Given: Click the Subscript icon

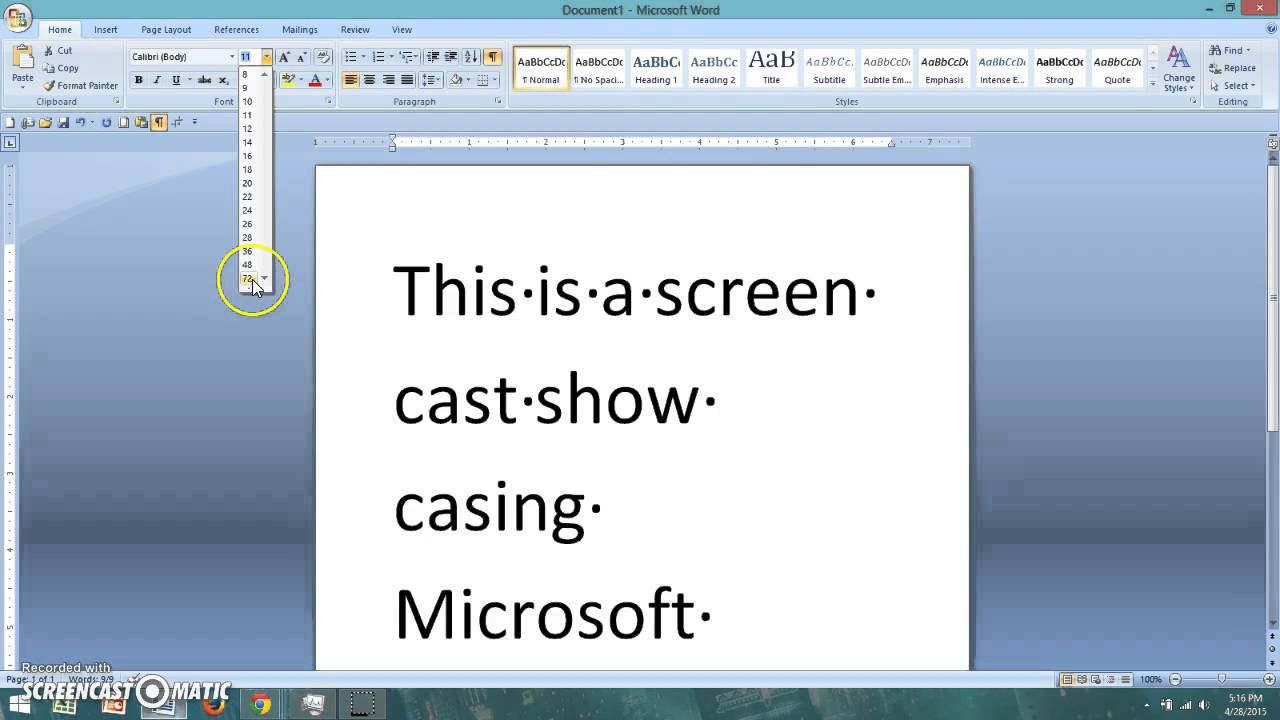Looking at the screenshot, I should point(224,80).
